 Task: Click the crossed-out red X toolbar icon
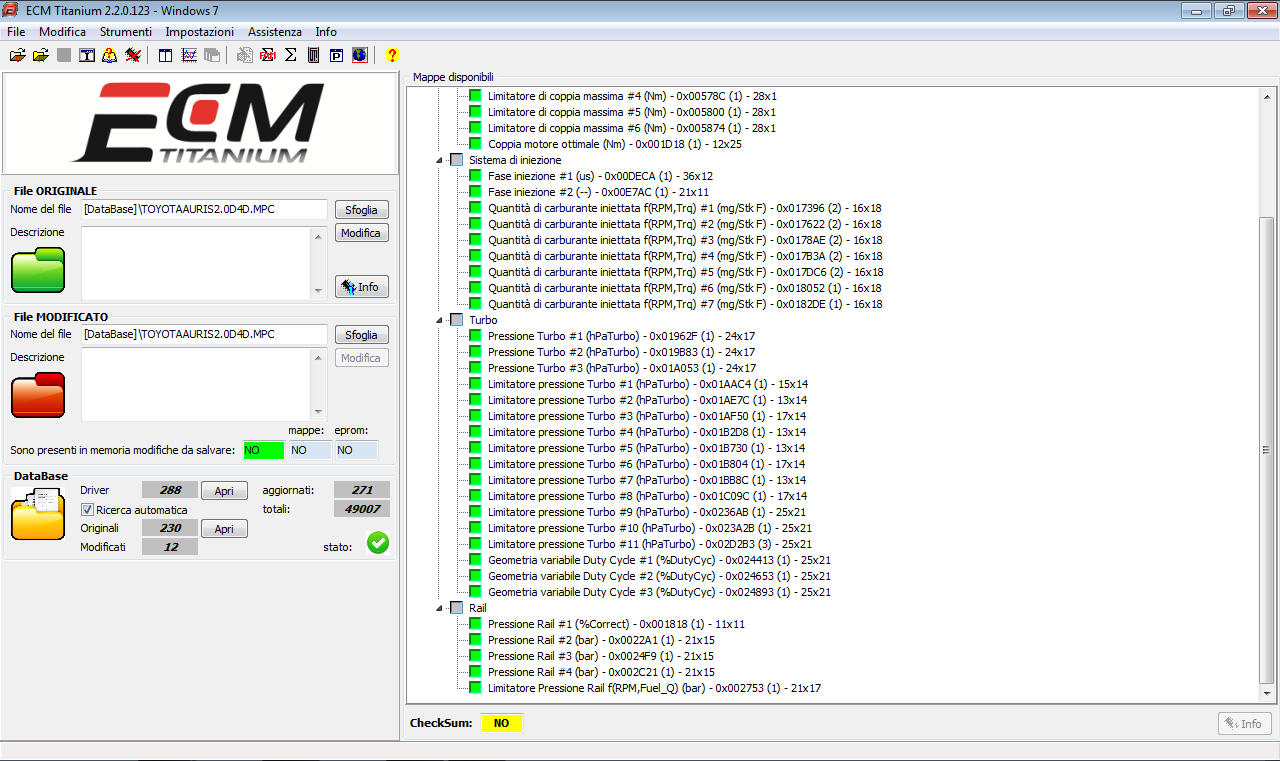(x=133, y=55)
